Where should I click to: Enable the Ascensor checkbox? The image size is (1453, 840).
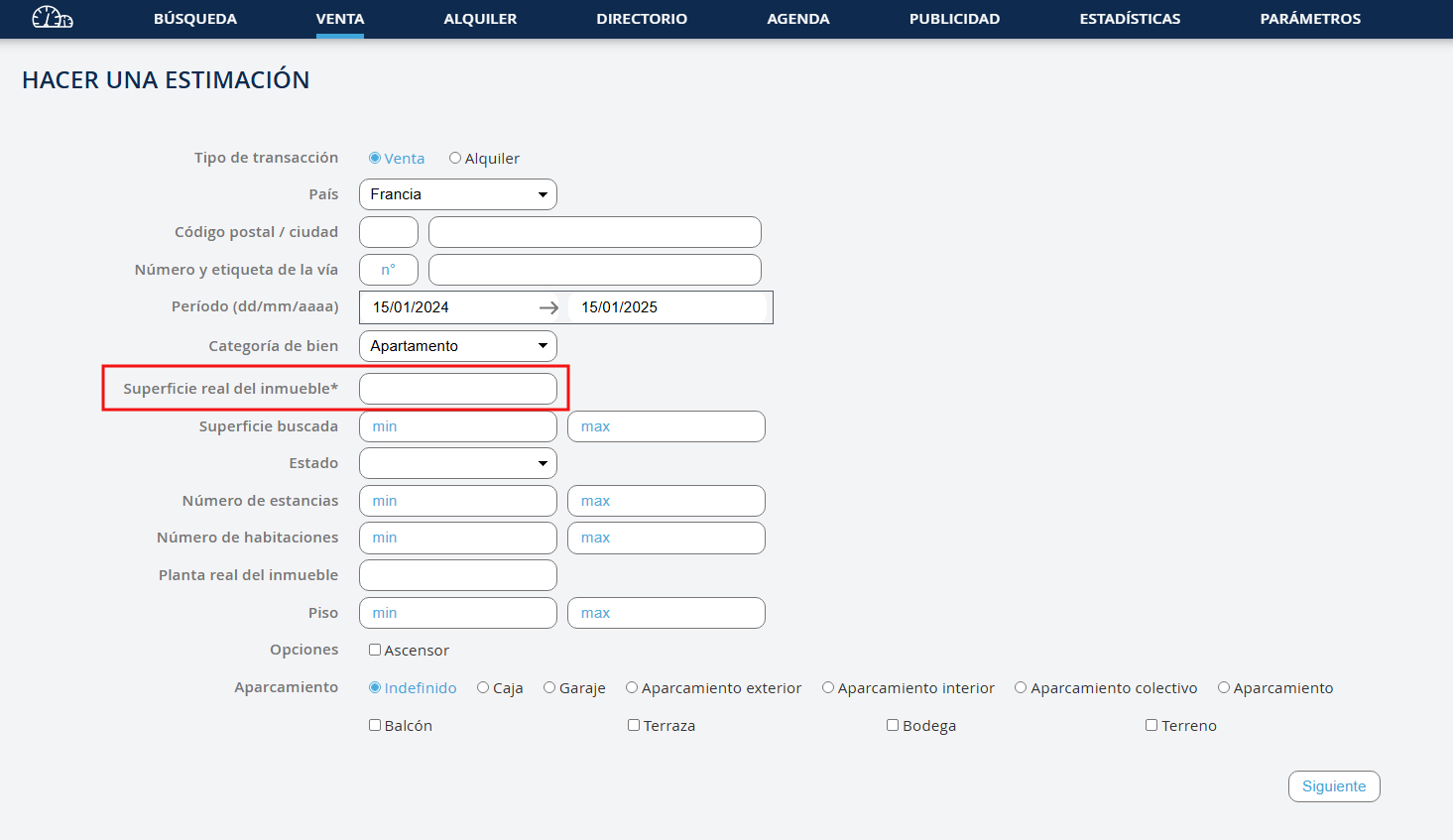[375, 651]
